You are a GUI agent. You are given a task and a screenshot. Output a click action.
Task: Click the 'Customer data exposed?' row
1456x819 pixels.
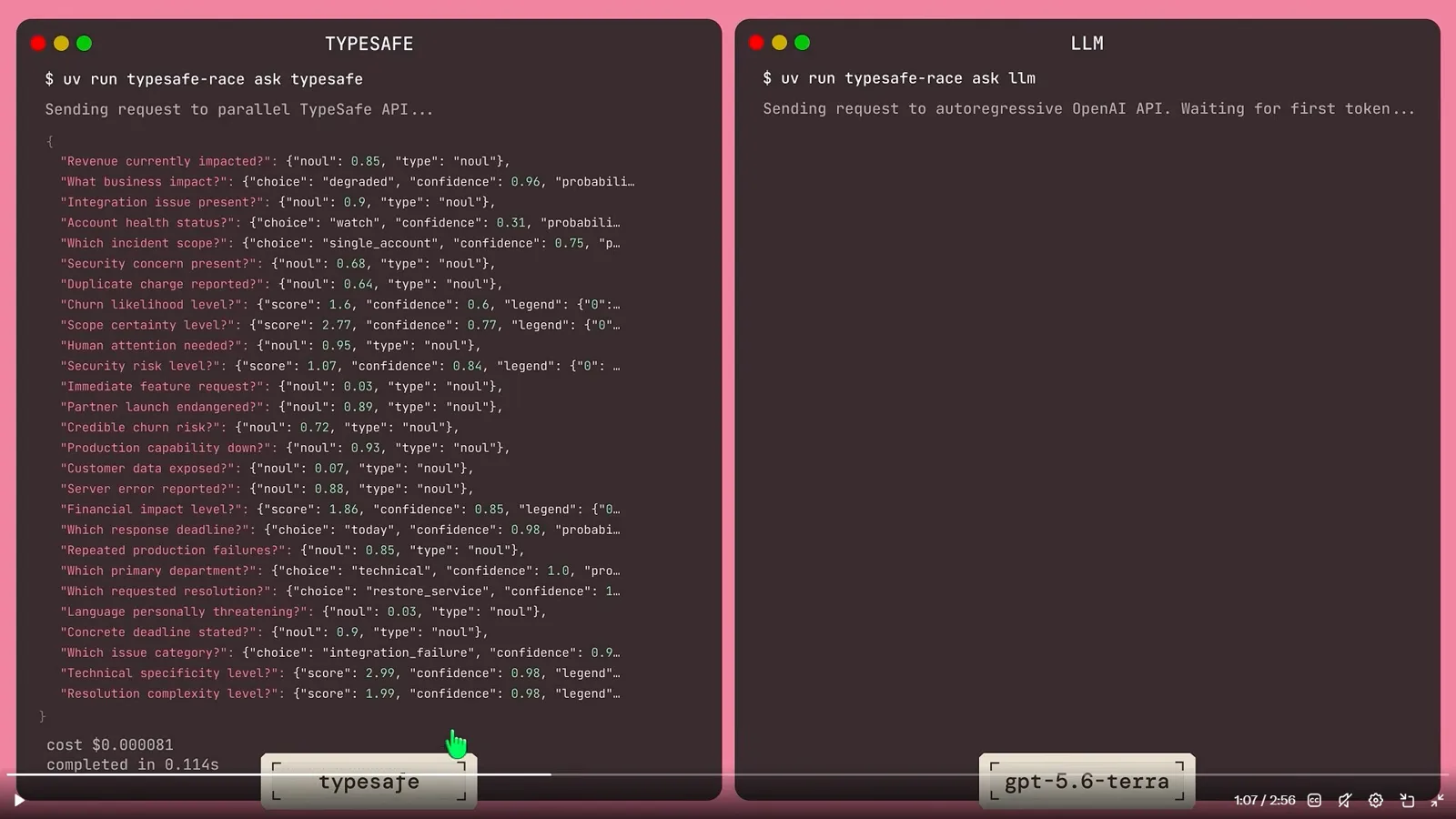[x=267, y=469]
